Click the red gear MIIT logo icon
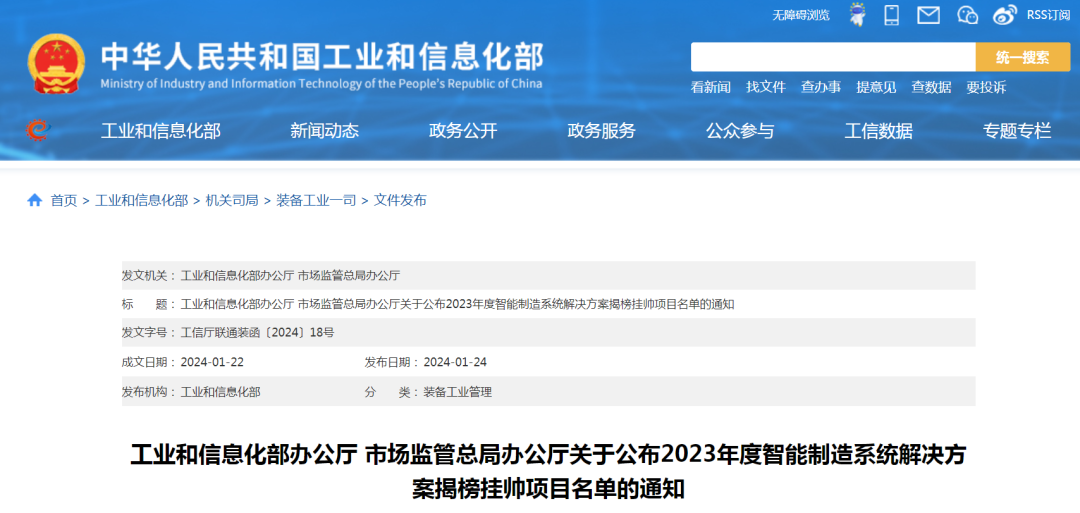The width and height of the screenshot is (1080, 513). [38, 129]
